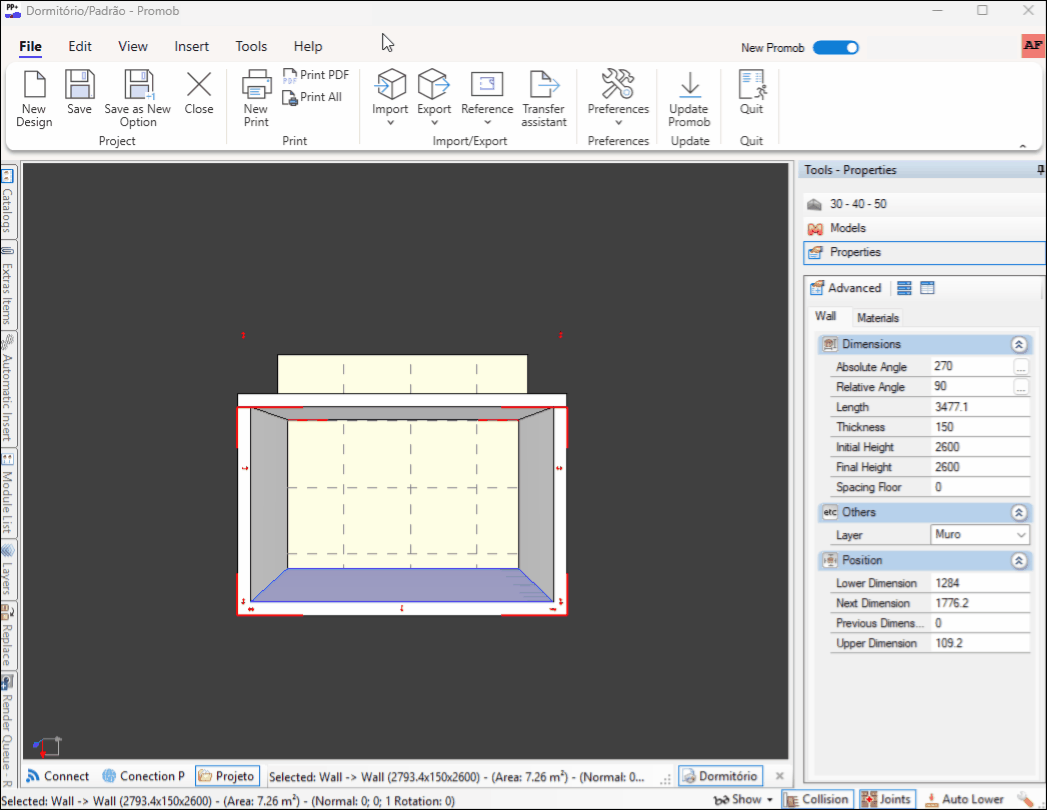Click the Quit icon in ribbon

(x=751, y=84)
